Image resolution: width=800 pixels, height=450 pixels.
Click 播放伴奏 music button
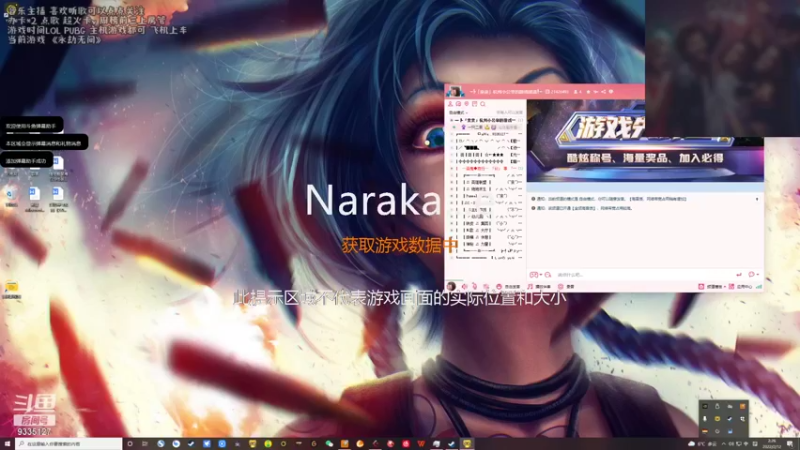[539, 287]
